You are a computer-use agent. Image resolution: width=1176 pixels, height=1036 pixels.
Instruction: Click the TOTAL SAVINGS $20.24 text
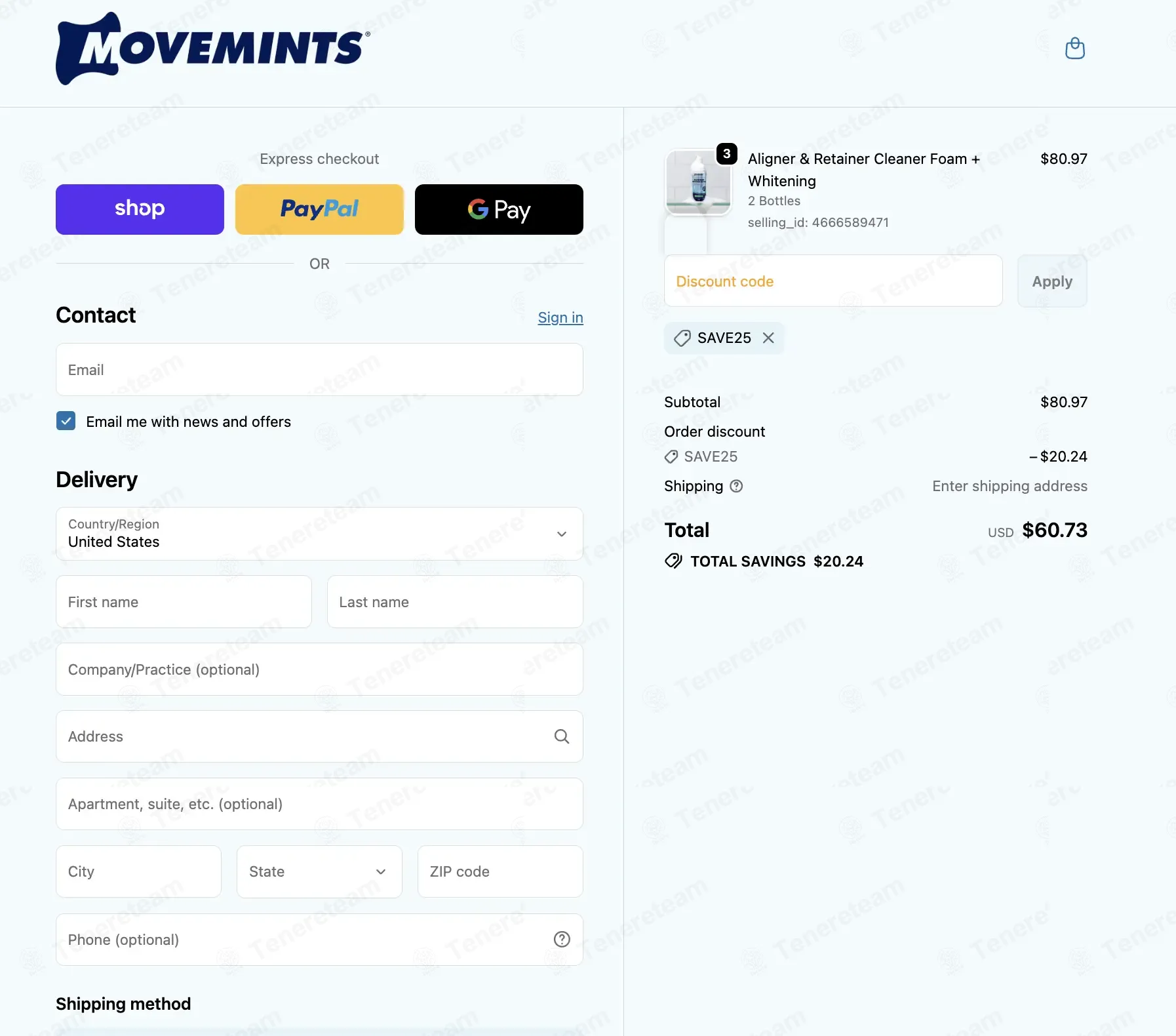pyautogui.click(x=777, y=561)
